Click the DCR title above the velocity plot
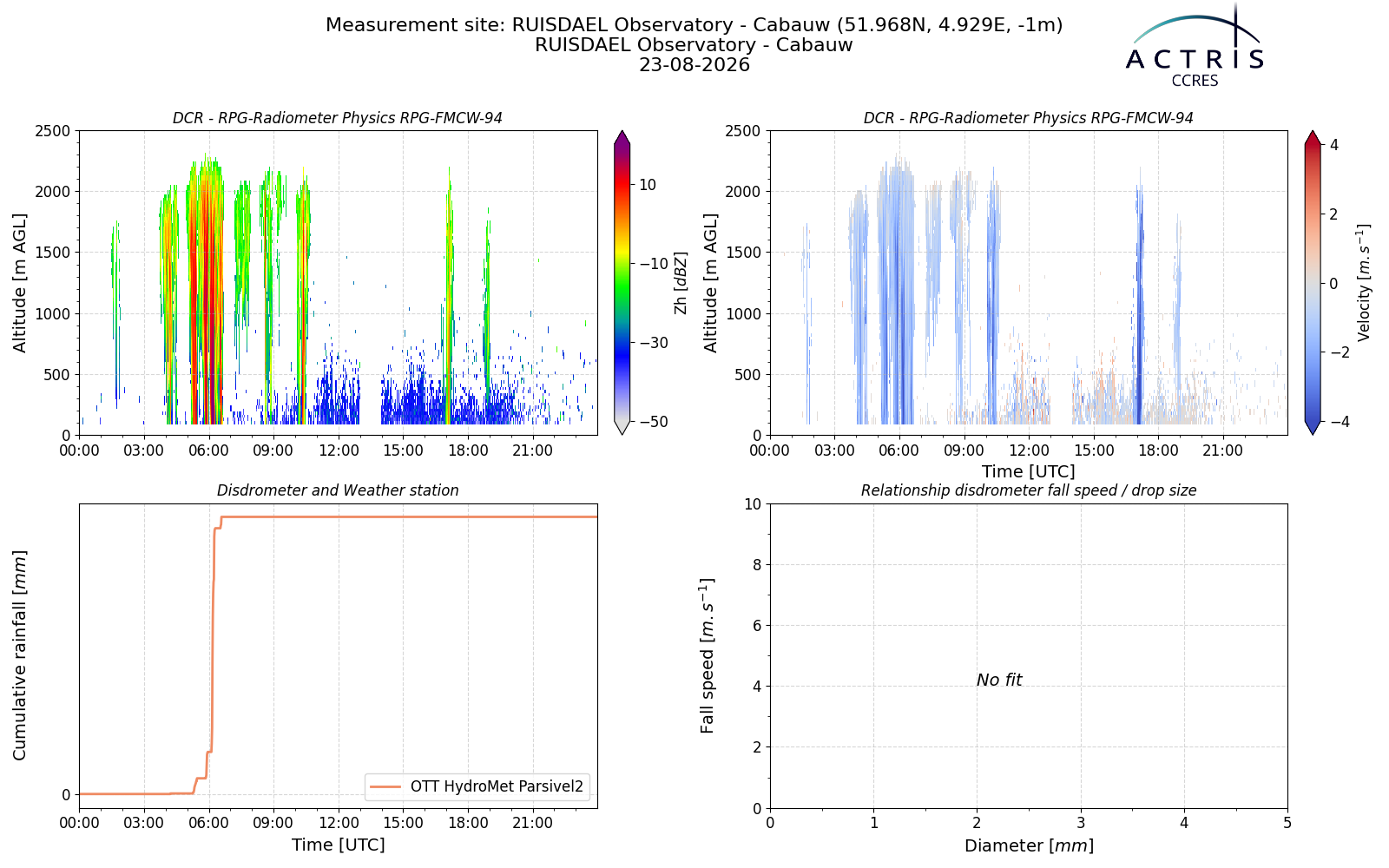Screen dimensions: 1389x868 click(1029, 118)
